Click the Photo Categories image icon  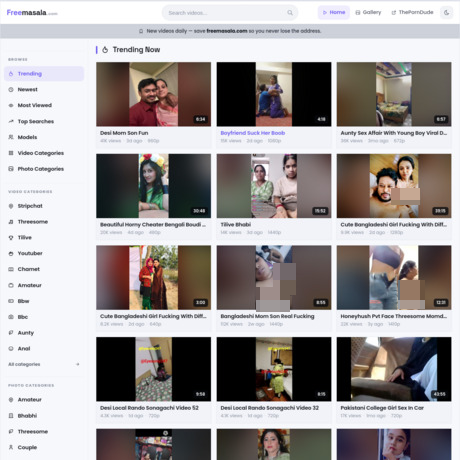point(11,169)
